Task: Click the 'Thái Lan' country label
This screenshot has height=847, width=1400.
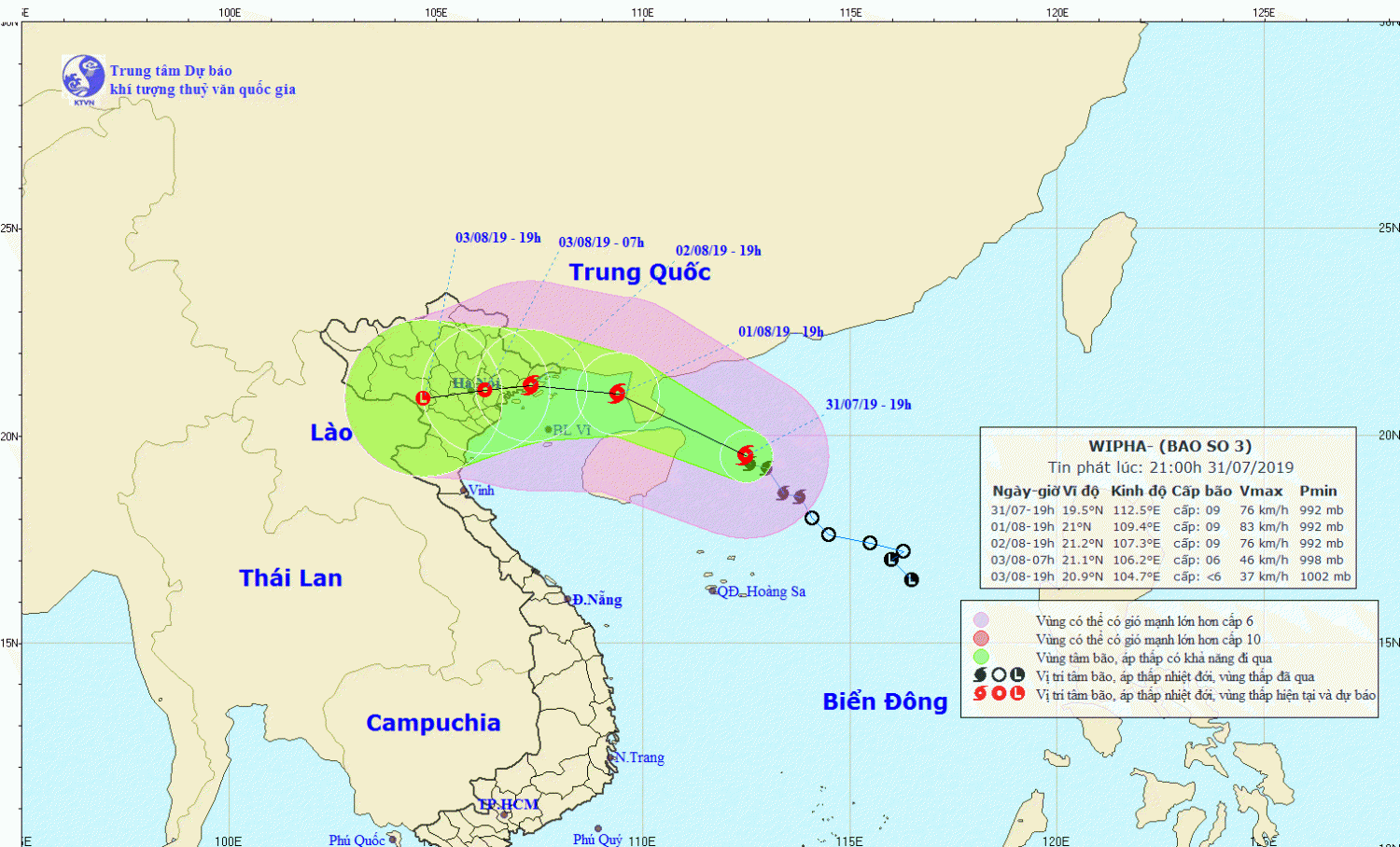Action: click(290, 578)
